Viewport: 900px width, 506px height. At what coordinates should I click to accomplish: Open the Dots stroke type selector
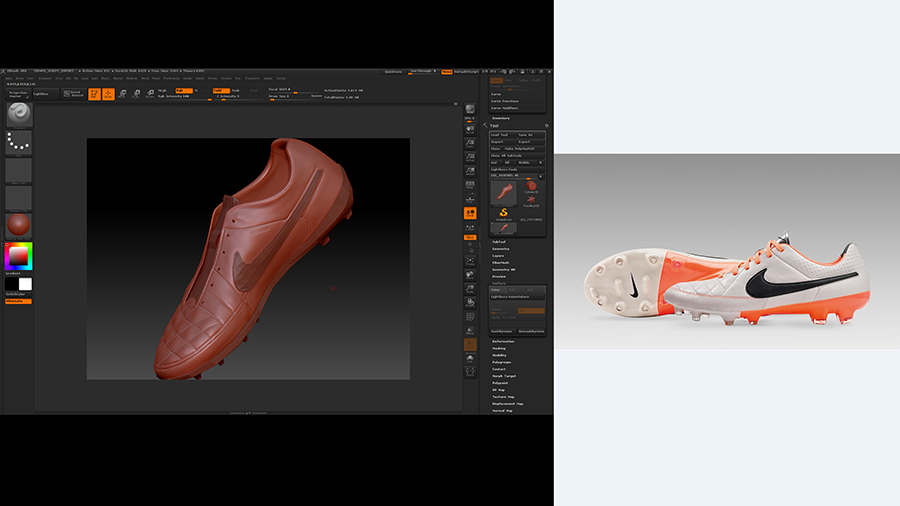[x=19, y=143]
